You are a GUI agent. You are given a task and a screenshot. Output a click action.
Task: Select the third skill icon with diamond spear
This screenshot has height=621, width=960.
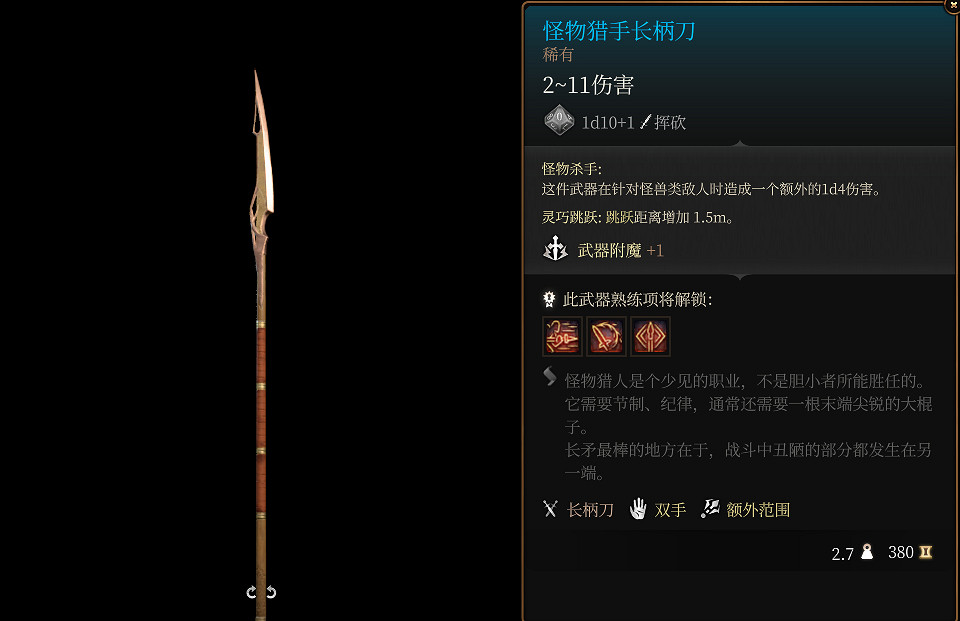point(650,336)
